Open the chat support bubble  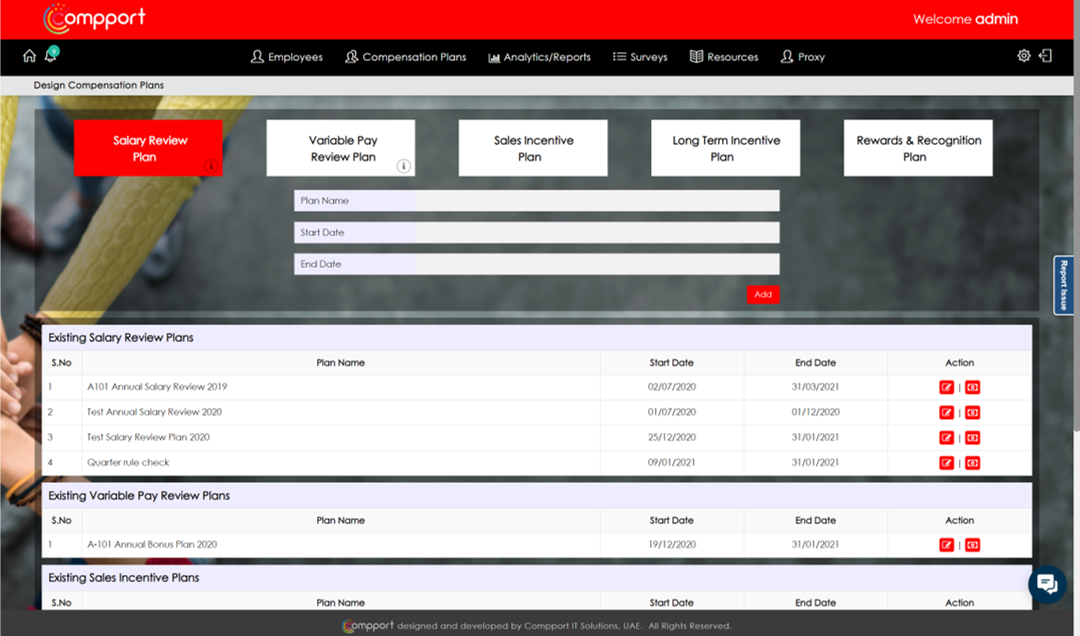(x=1046, y=584)
